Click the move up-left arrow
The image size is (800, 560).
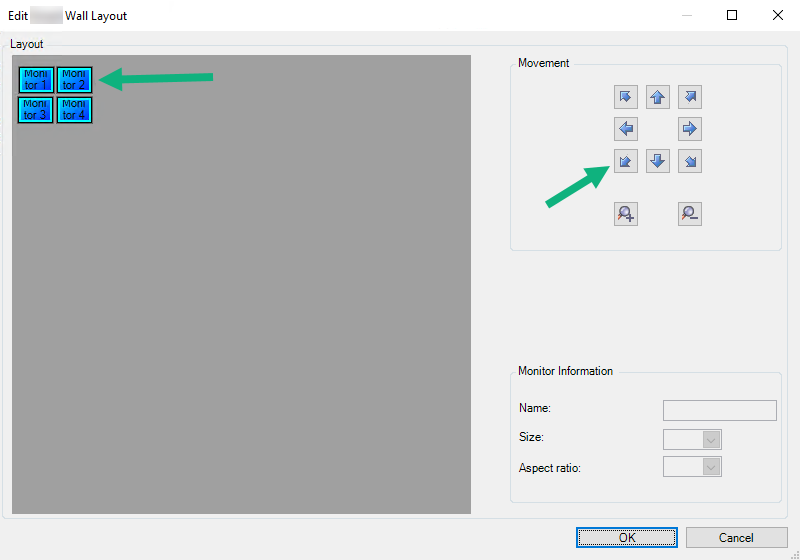pyautogui.click(x=626, y=97)
